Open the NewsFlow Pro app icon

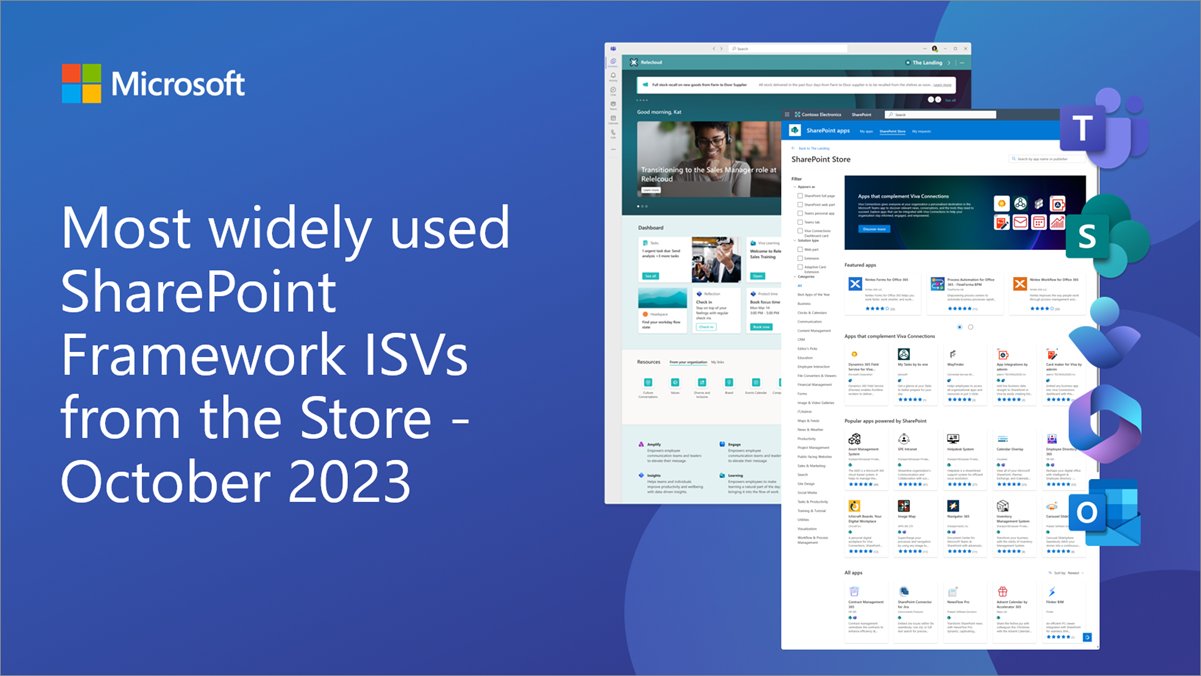tap(952, 592)
